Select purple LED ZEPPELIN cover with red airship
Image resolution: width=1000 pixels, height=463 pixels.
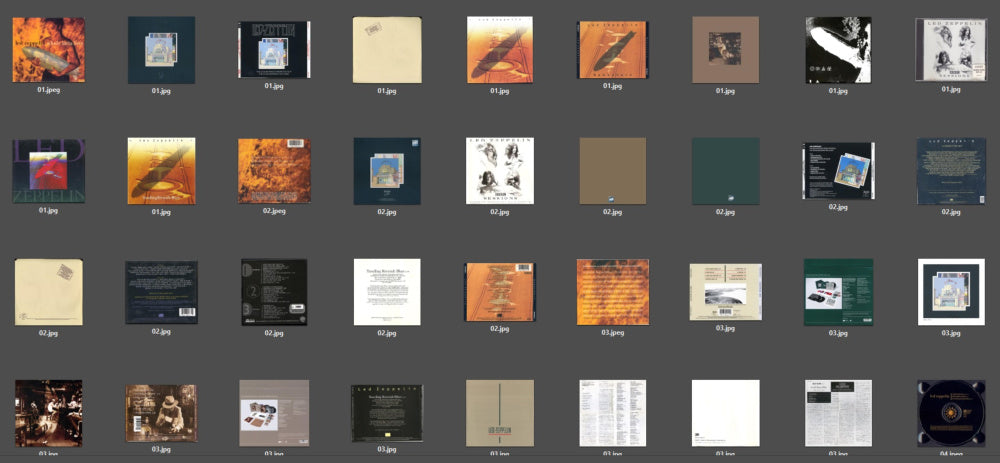48,172
